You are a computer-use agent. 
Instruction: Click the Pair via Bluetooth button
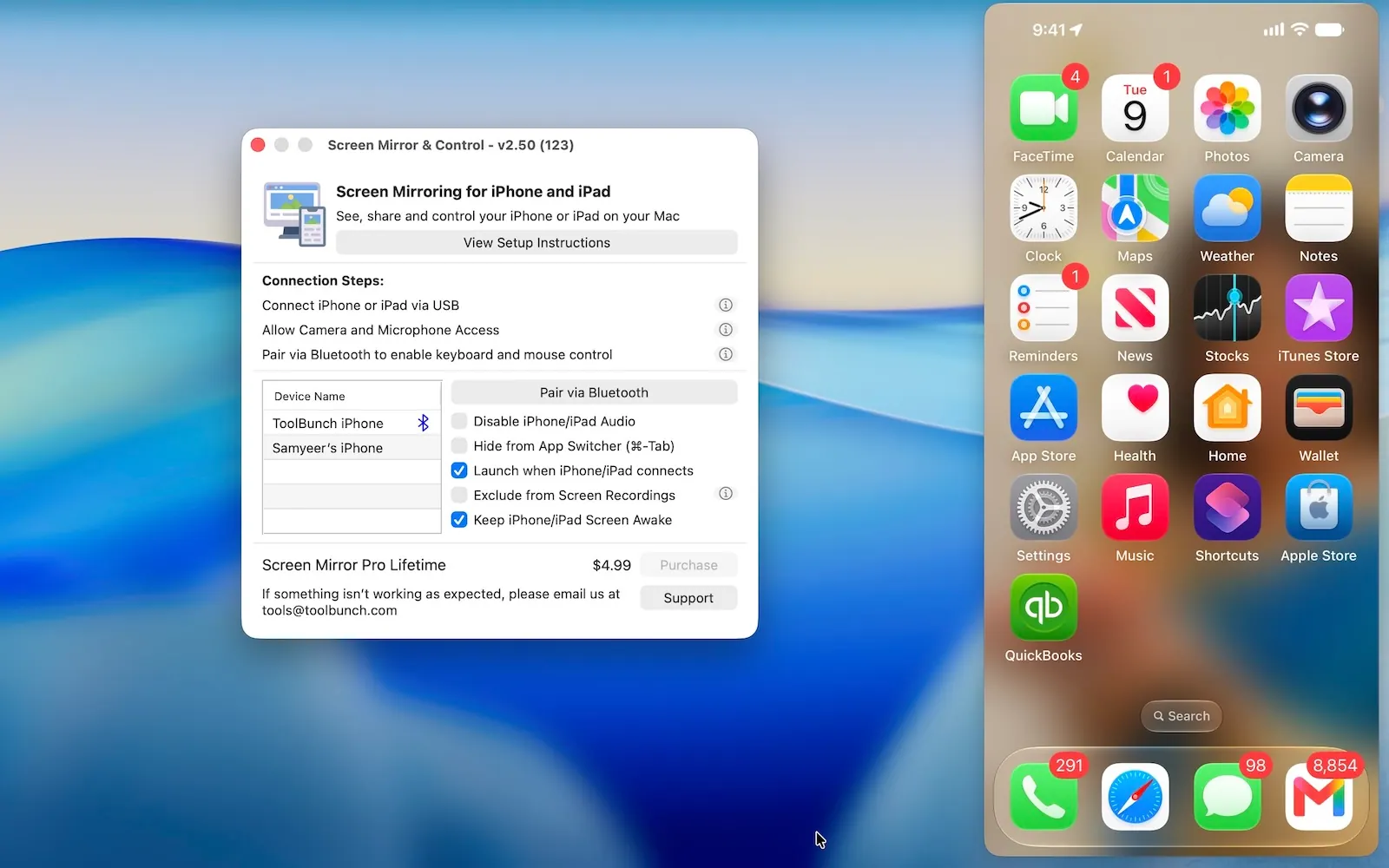(x=594, y=392)
